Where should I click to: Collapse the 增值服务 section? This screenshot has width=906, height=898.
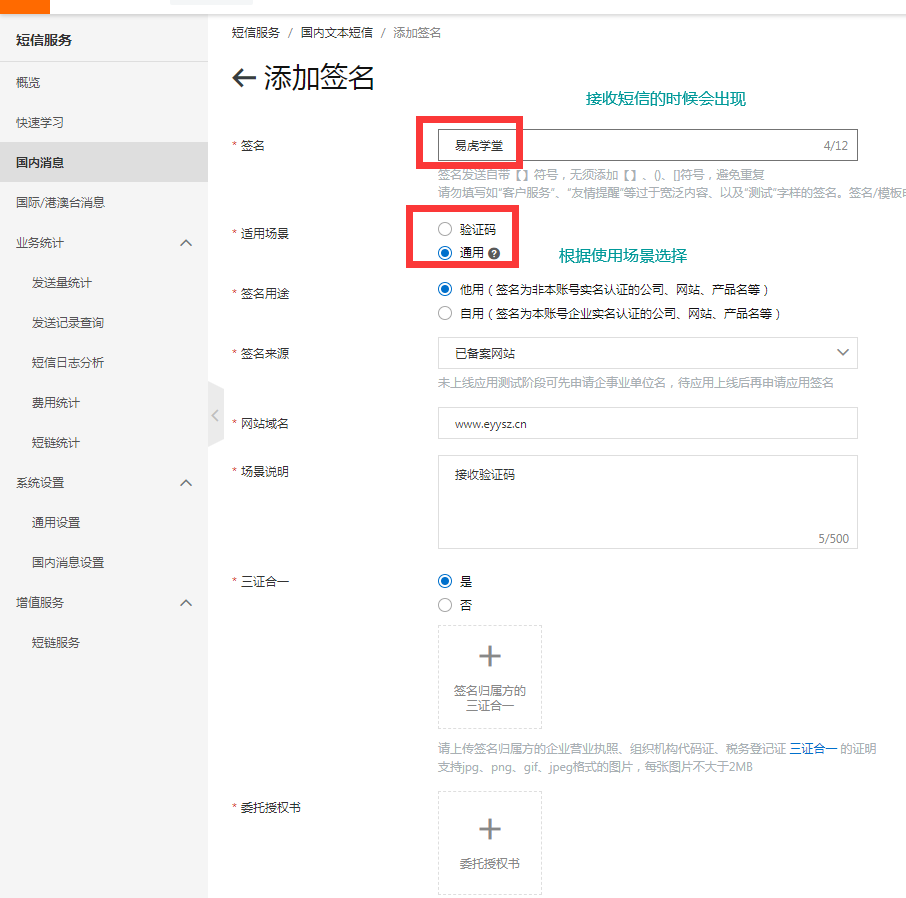click(x=186, y=602)
